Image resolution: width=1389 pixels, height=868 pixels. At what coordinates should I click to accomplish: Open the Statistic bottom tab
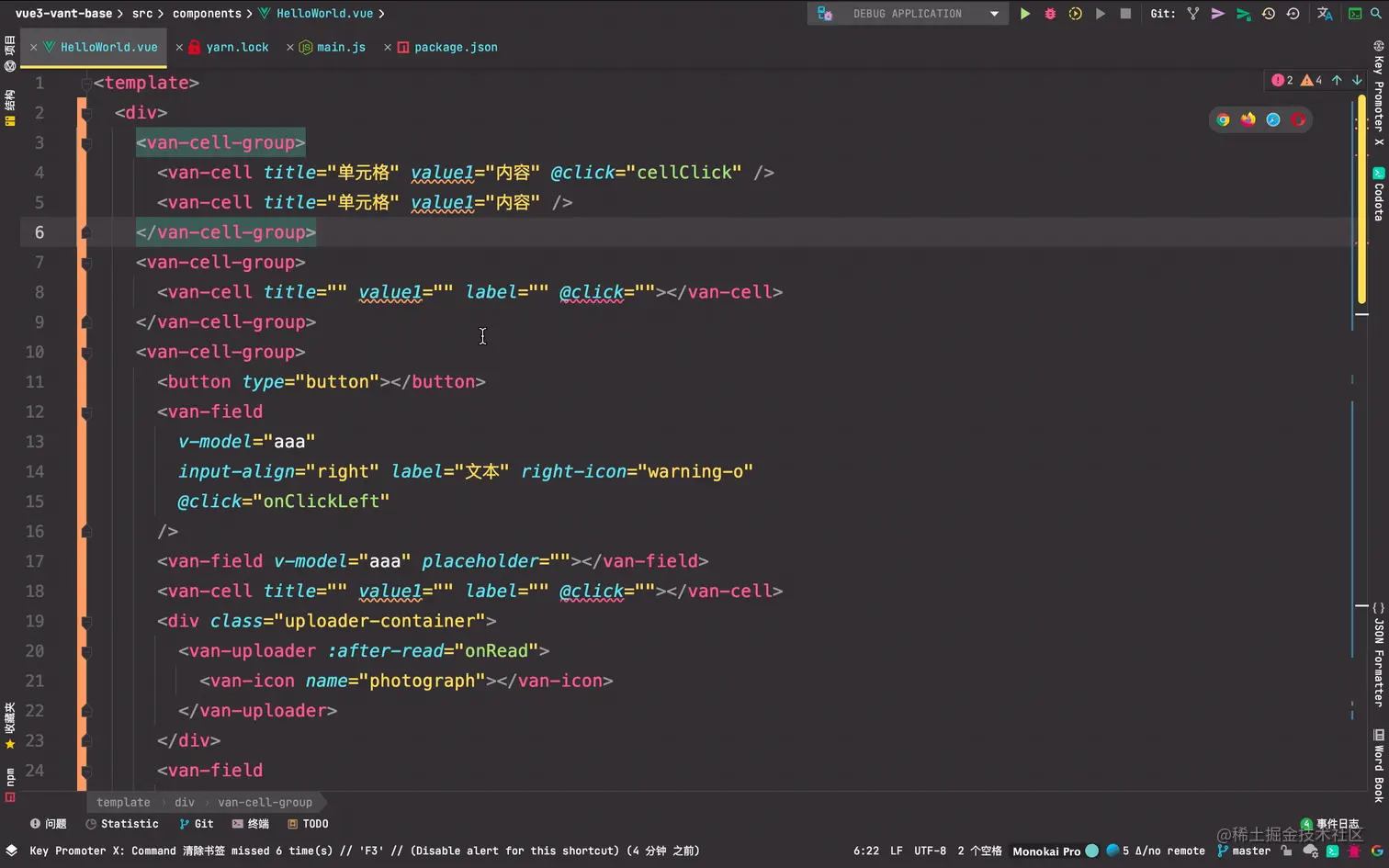(x=122, y=824)
